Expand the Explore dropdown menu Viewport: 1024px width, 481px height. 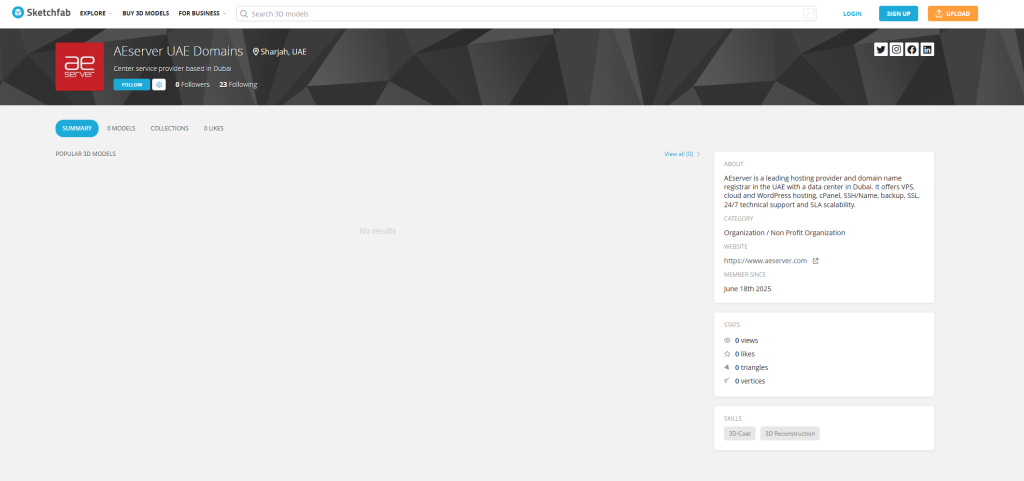coord(95,13)
